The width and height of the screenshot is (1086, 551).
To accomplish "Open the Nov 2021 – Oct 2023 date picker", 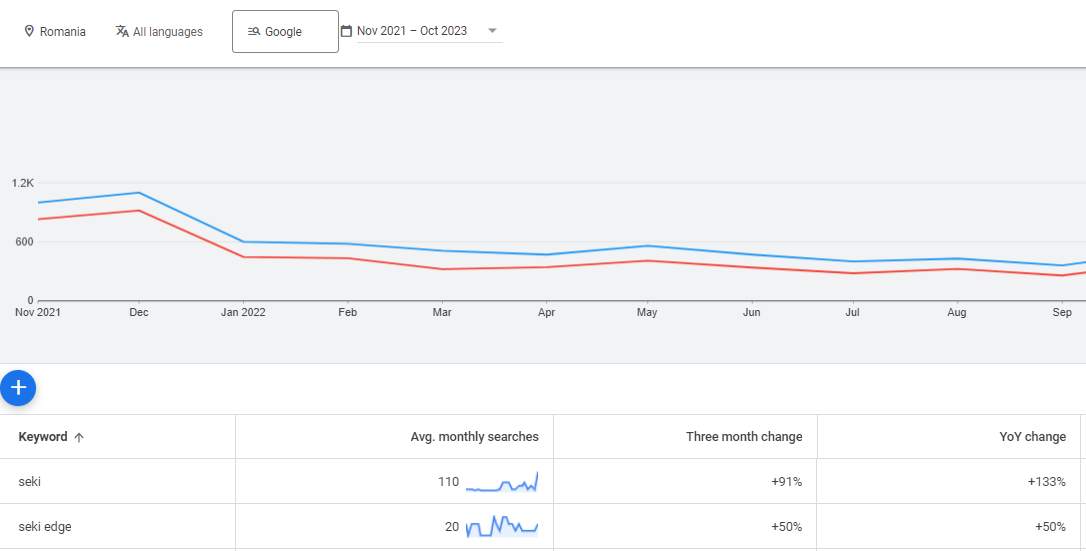I will [x=412, y=31].
